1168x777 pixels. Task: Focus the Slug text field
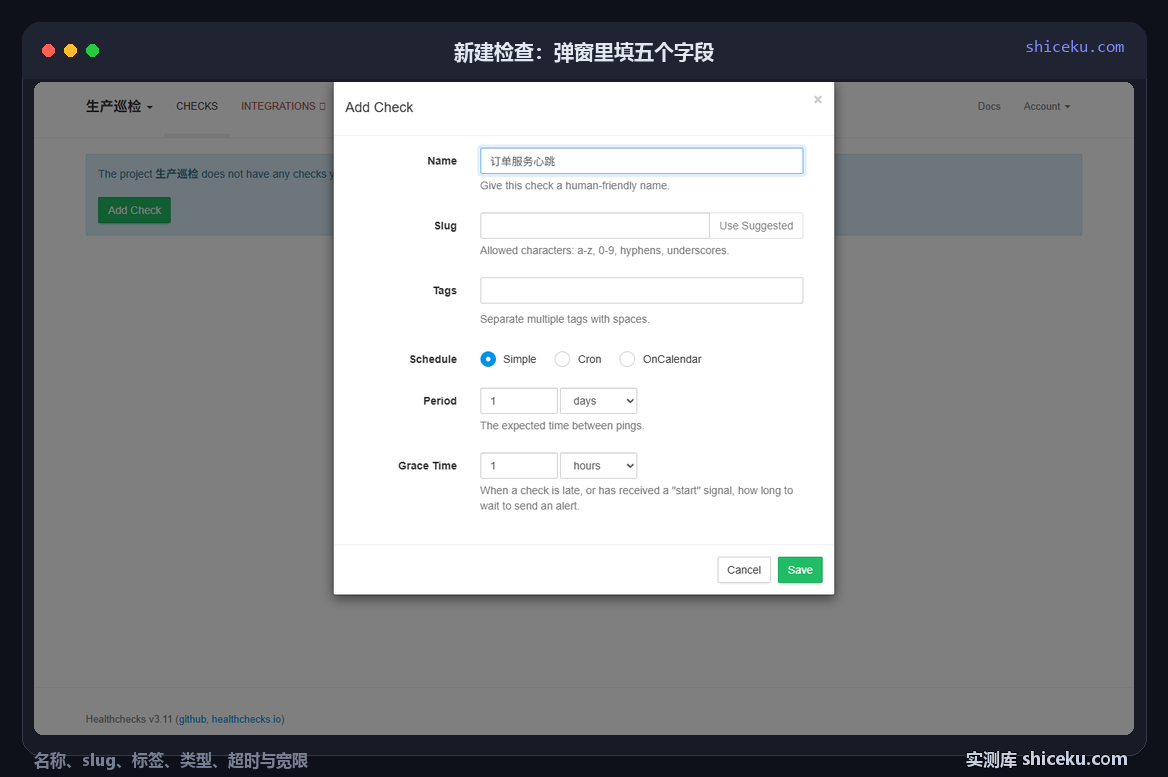[594, 226]
